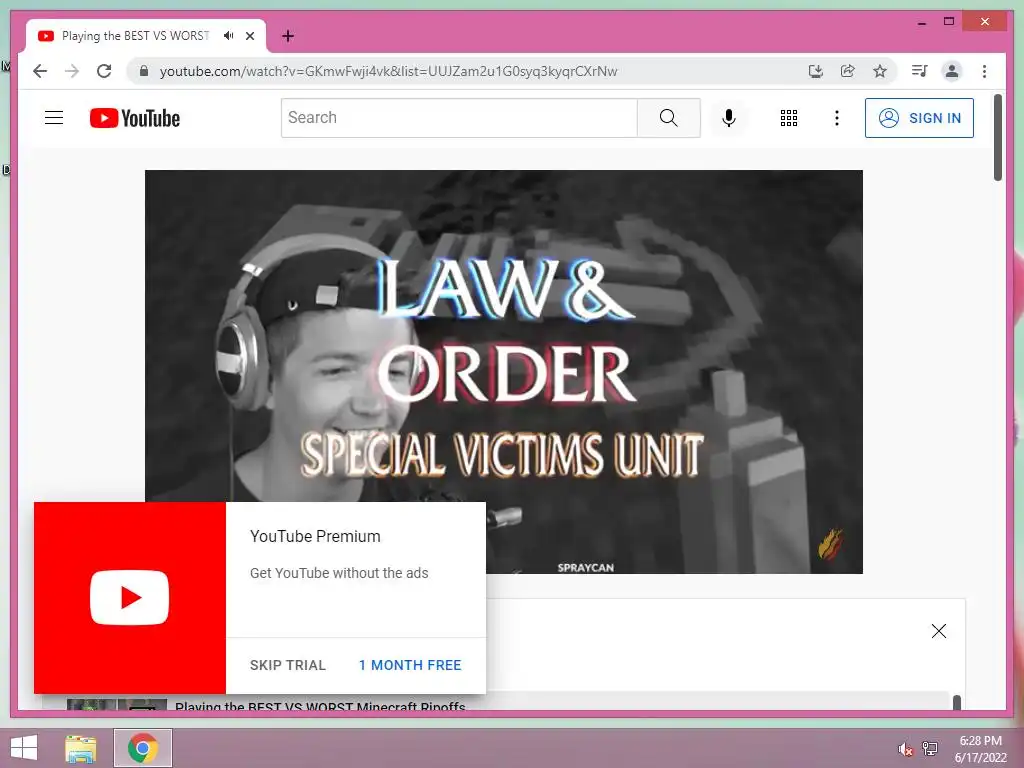Bookmark this page with the star icon
Image resolution: width=1024 pixels, height=768 pixels.
pos(880,71)
